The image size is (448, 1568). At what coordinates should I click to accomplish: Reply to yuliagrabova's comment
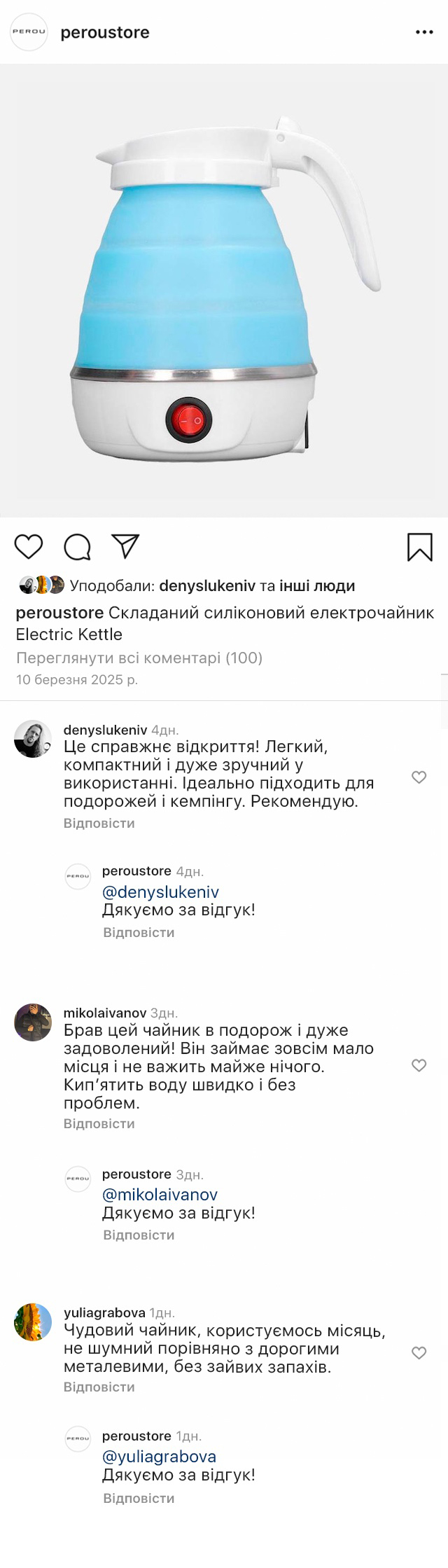click(99, 1387)
